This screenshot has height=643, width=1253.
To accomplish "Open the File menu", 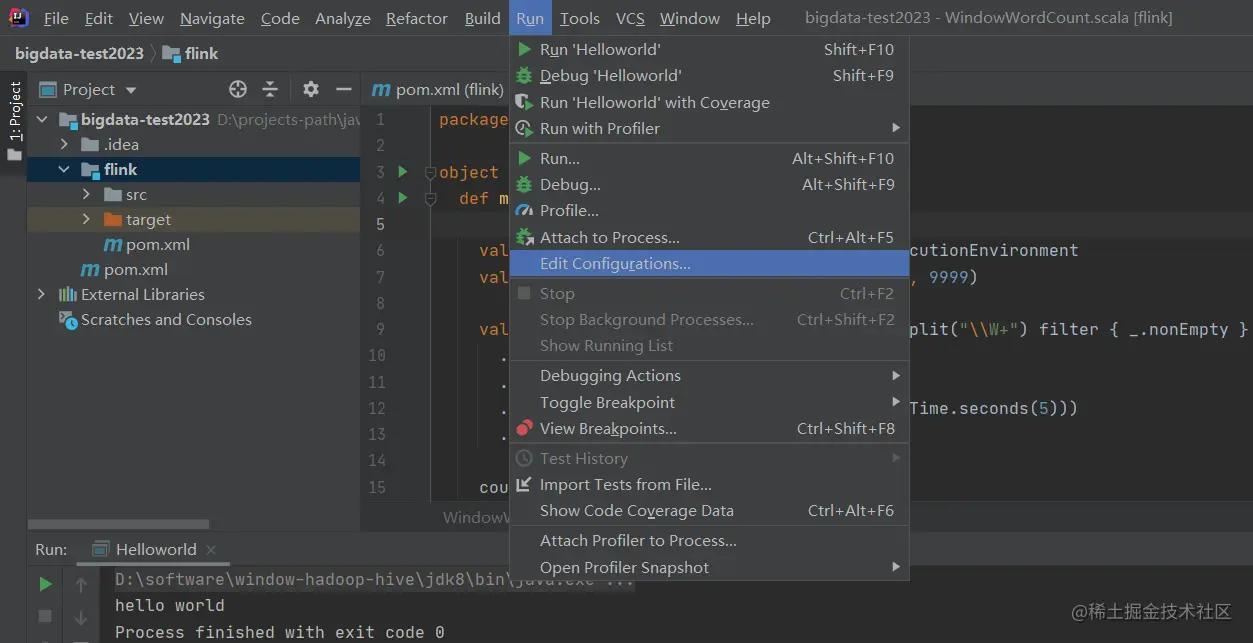I will point(56,18).
